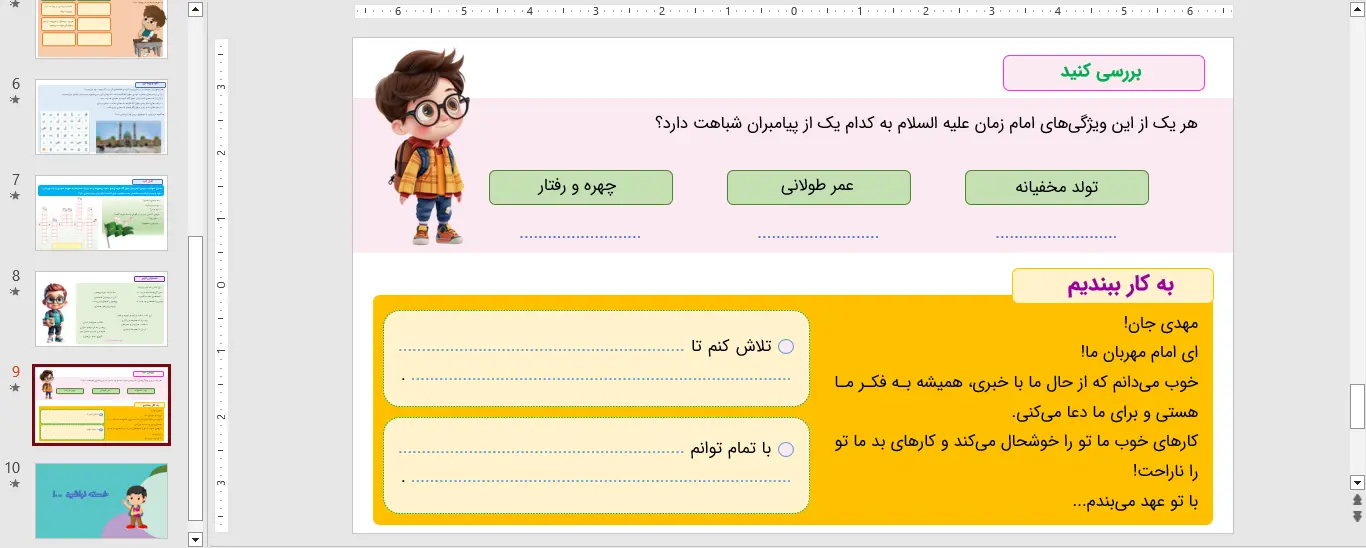Viewport: 1366px width, 548px height.
Task: Click the main vertical scrollbar thumb
Action: (1357, 406)
